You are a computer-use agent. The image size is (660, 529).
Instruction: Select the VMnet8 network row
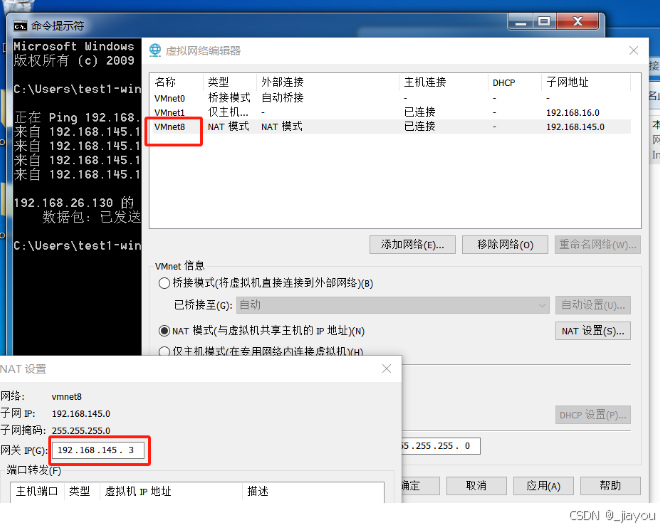pos(390,127)
